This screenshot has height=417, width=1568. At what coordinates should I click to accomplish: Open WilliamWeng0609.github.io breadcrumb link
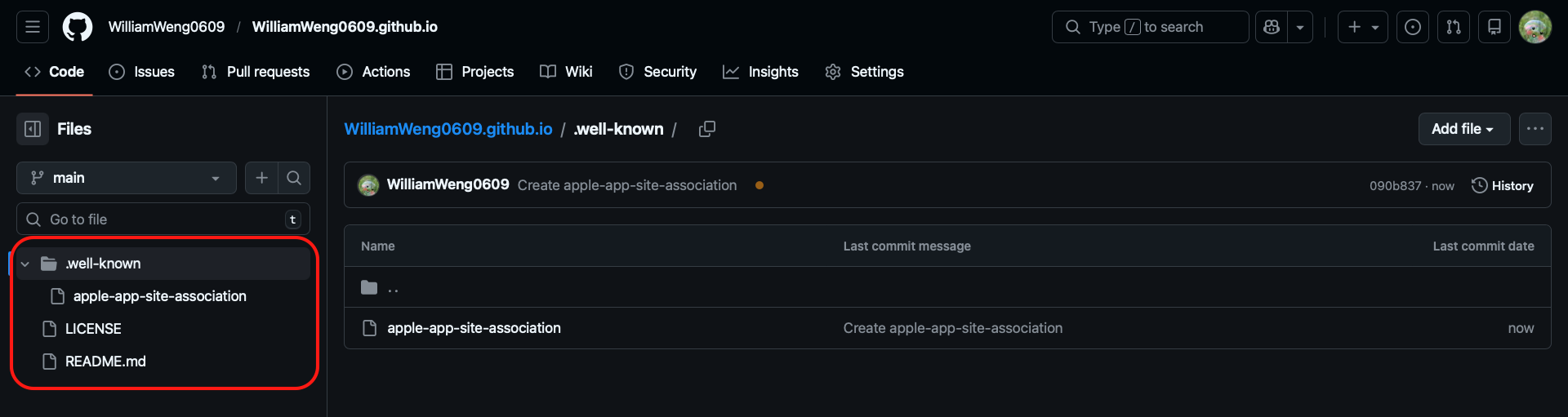tap(448, 129)
